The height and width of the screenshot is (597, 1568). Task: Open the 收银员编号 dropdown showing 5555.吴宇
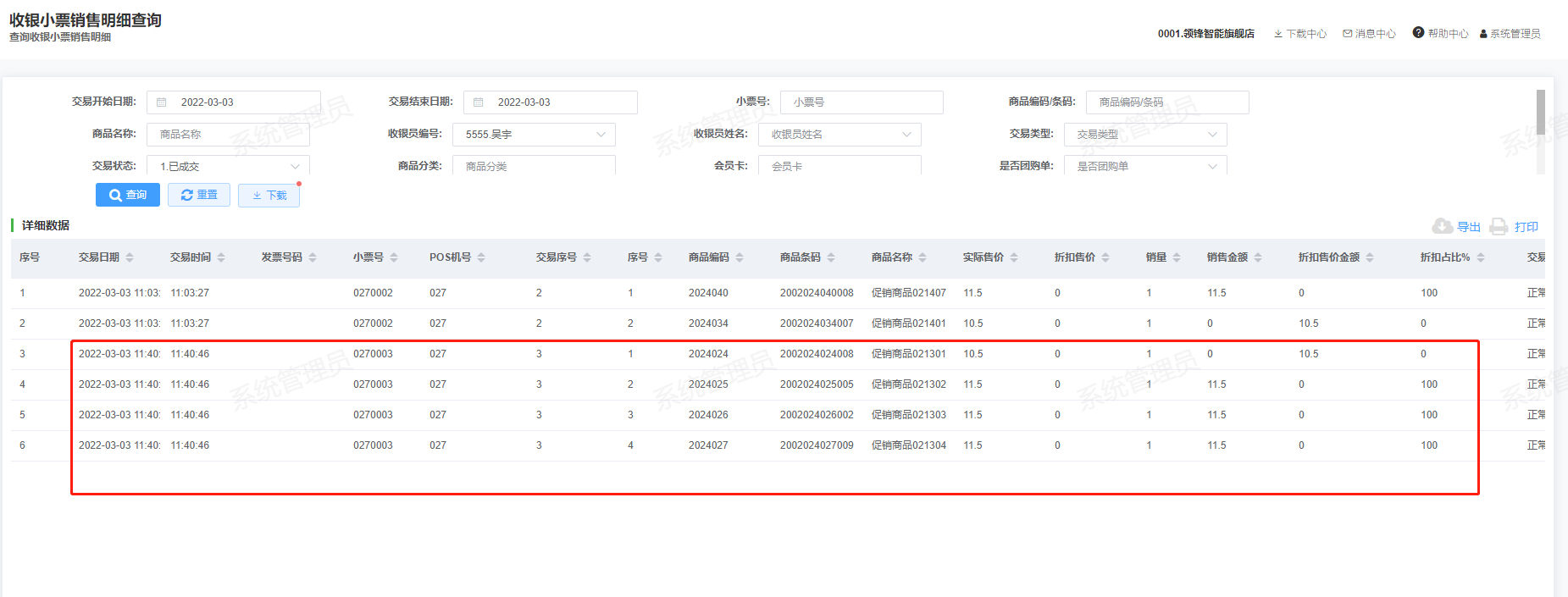pyautogui.click(x=534, y=135)
